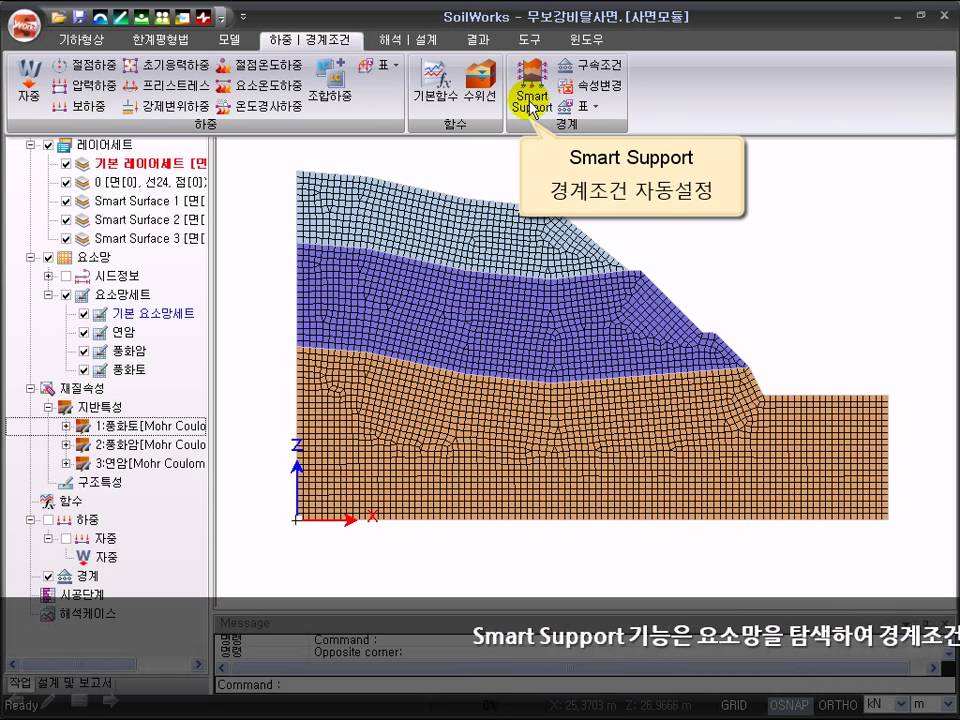Open the 조합하중 load combination tool
Screen dimensions: 960x720
pos(330,80)
